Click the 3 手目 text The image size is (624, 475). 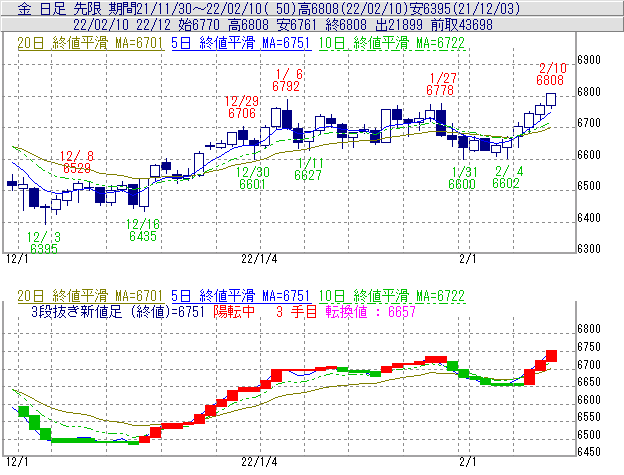[x=296, y=311]
